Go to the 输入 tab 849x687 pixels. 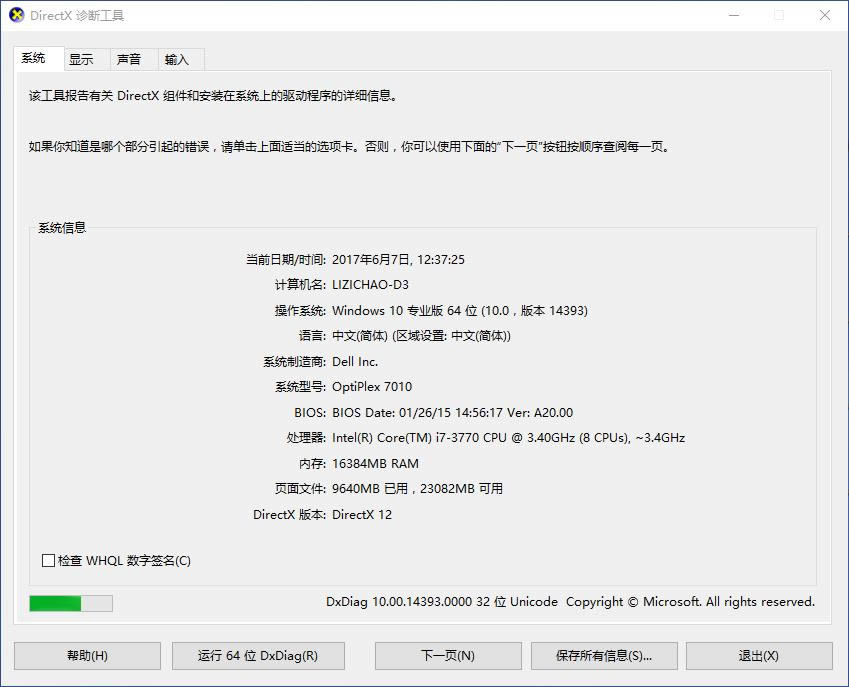coord(177,60)
